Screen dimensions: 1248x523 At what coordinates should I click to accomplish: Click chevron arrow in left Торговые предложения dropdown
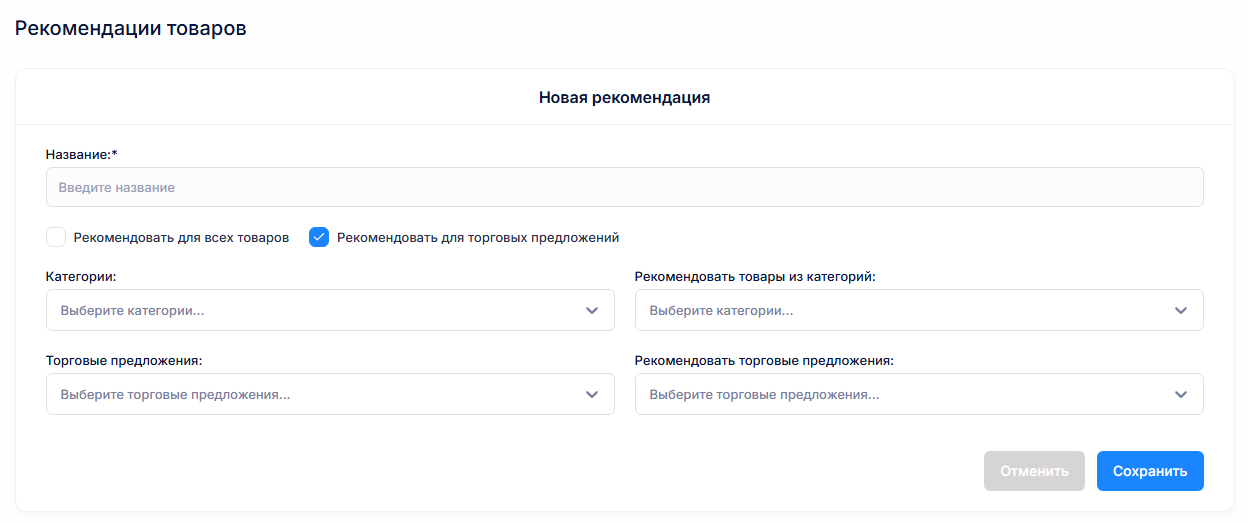click(591, 395)
